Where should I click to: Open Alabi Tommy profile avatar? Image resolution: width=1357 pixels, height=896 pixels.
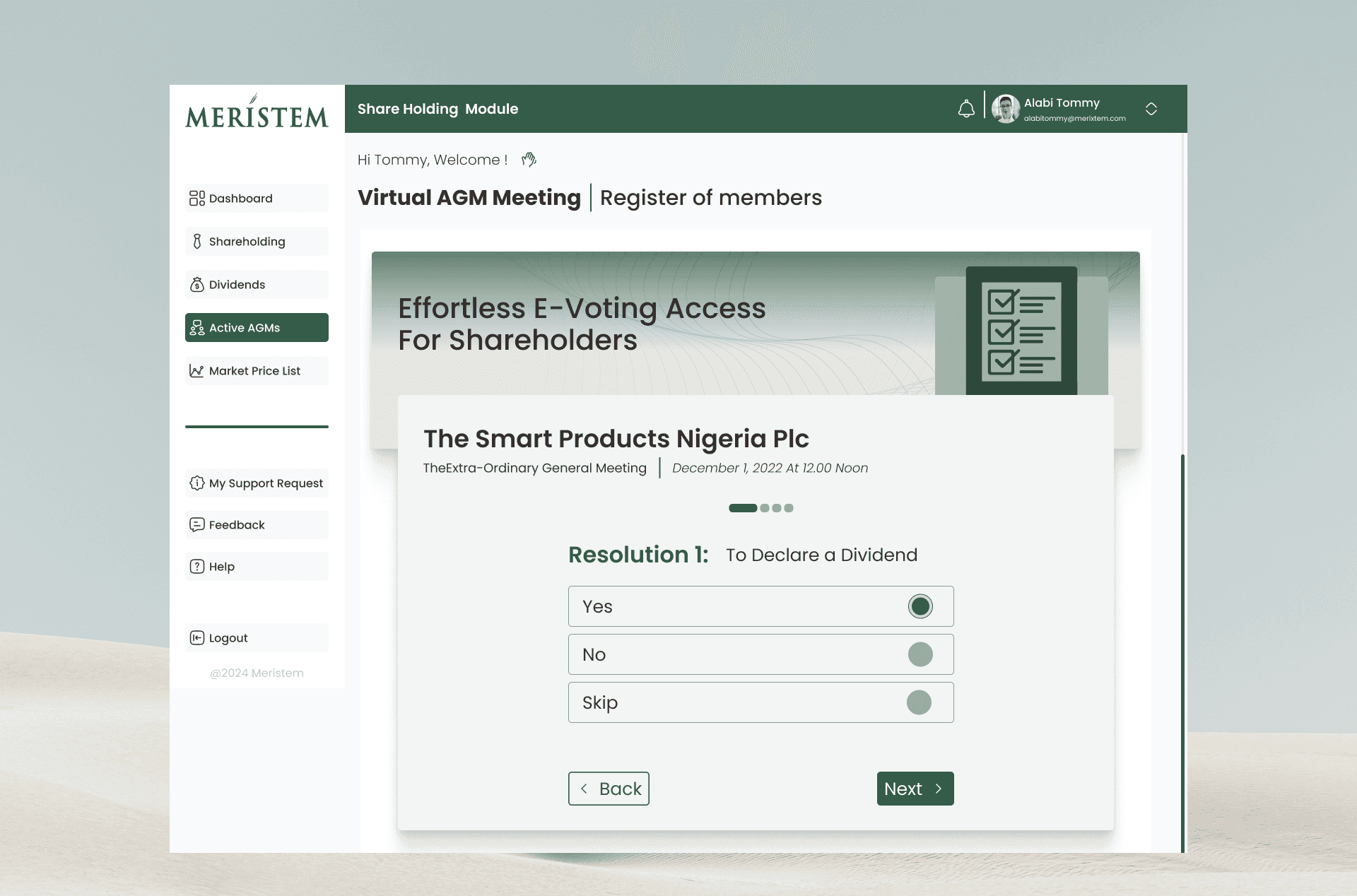pos(1005,109)
